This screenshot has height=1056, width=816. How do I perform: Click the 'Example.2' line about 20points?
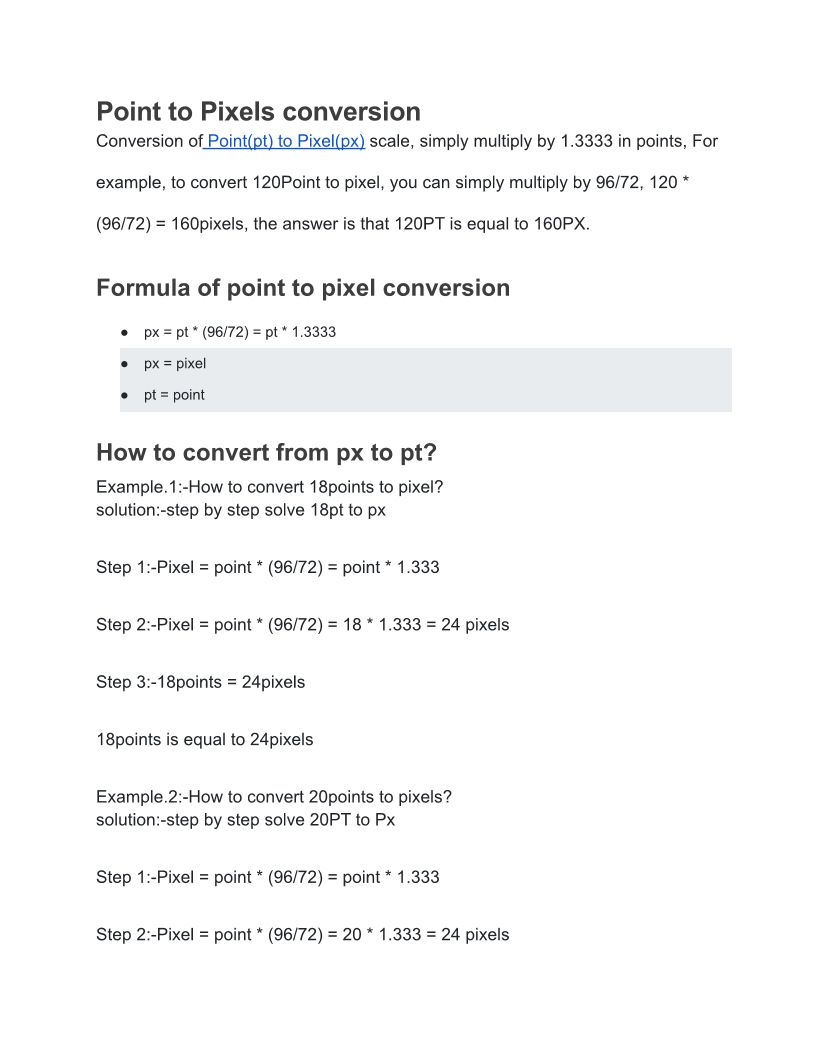coord(273,797)
